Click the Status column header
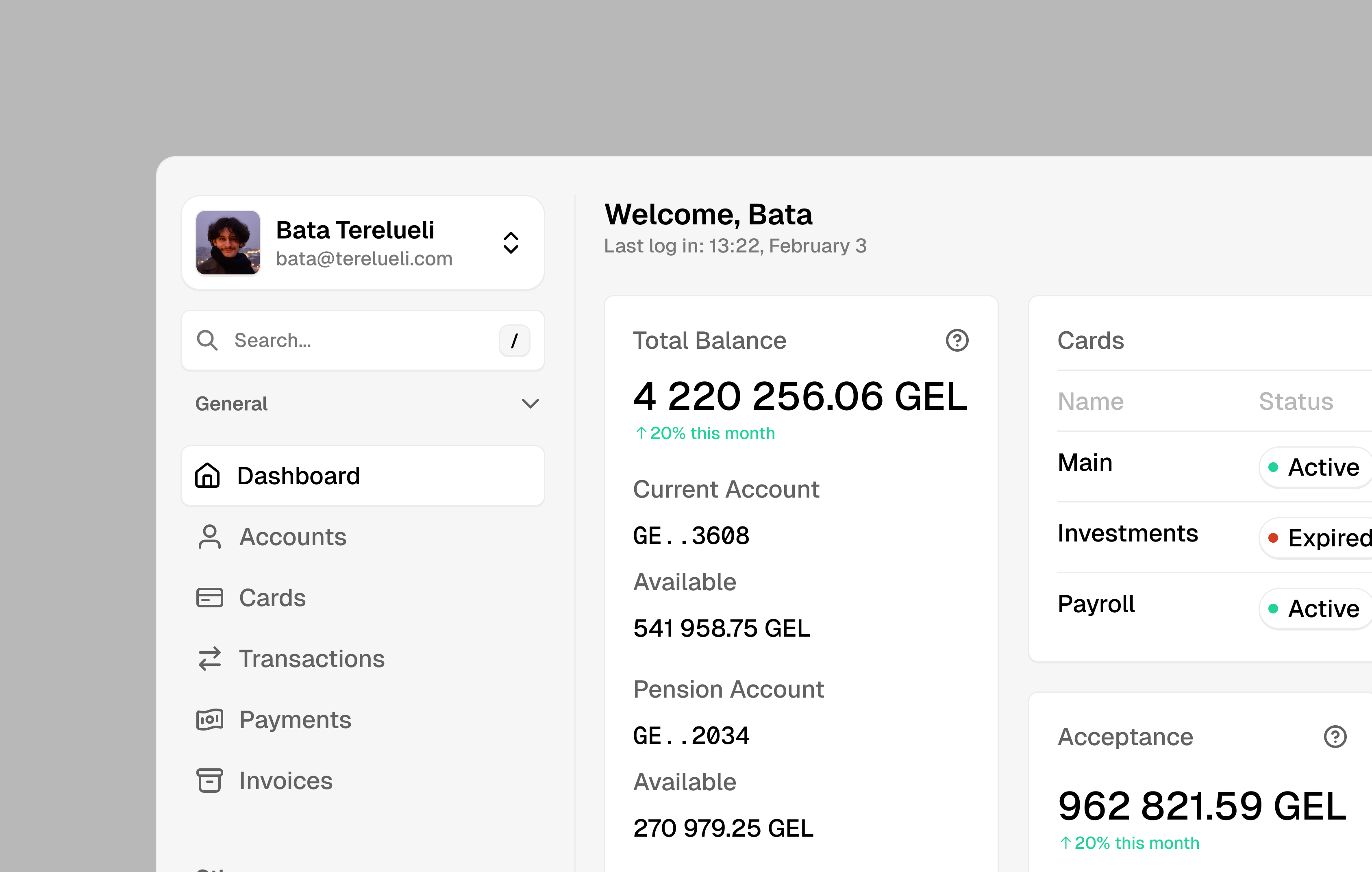Viewport: 1372px width, 872px height. coord(1296,401)
